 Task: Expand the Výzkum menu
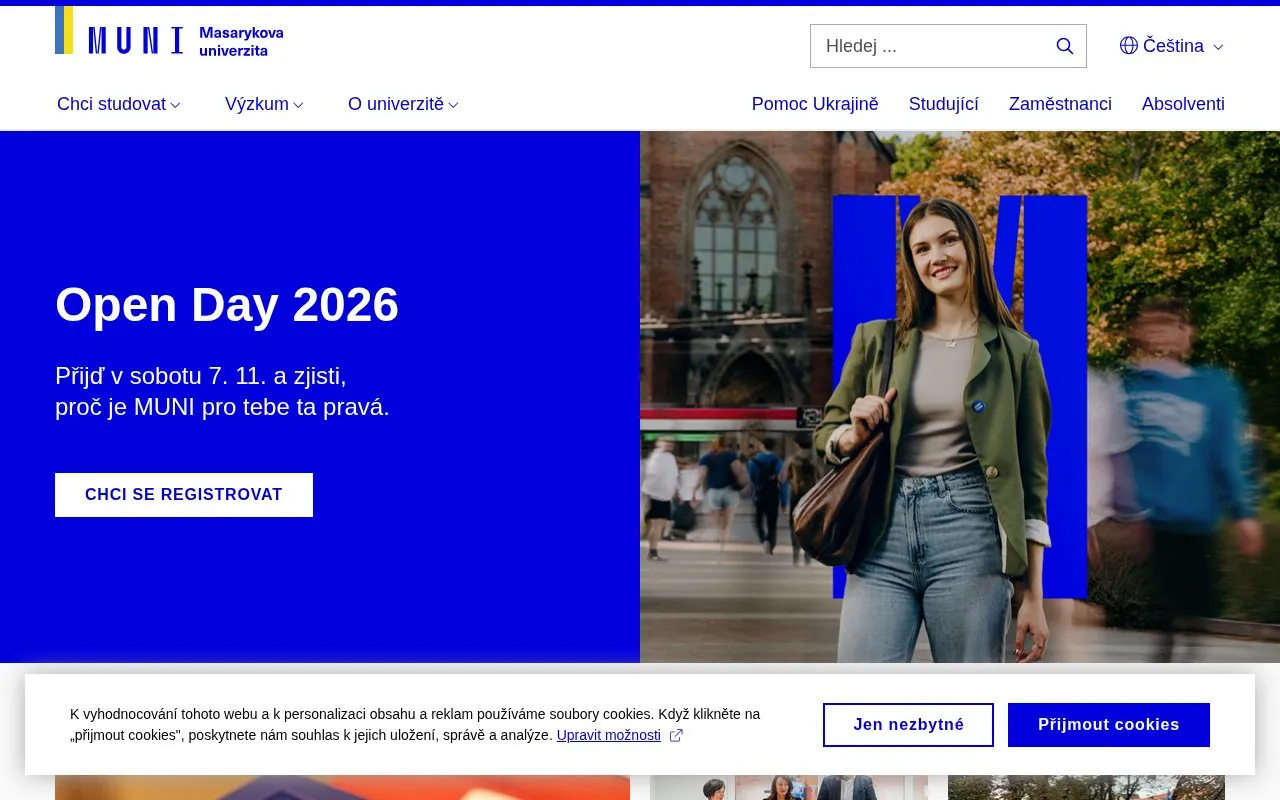264,104
